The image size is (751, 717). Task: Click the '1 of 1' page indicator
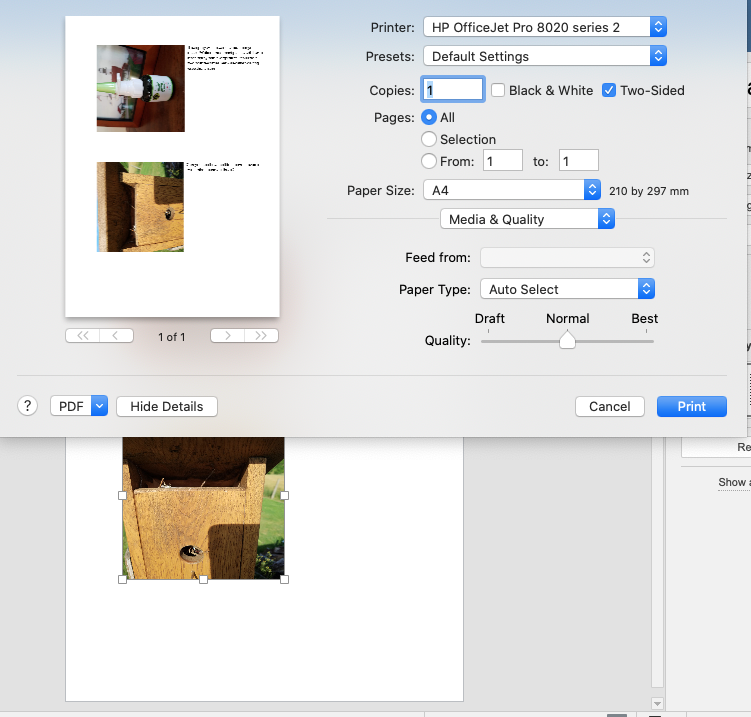171,337
